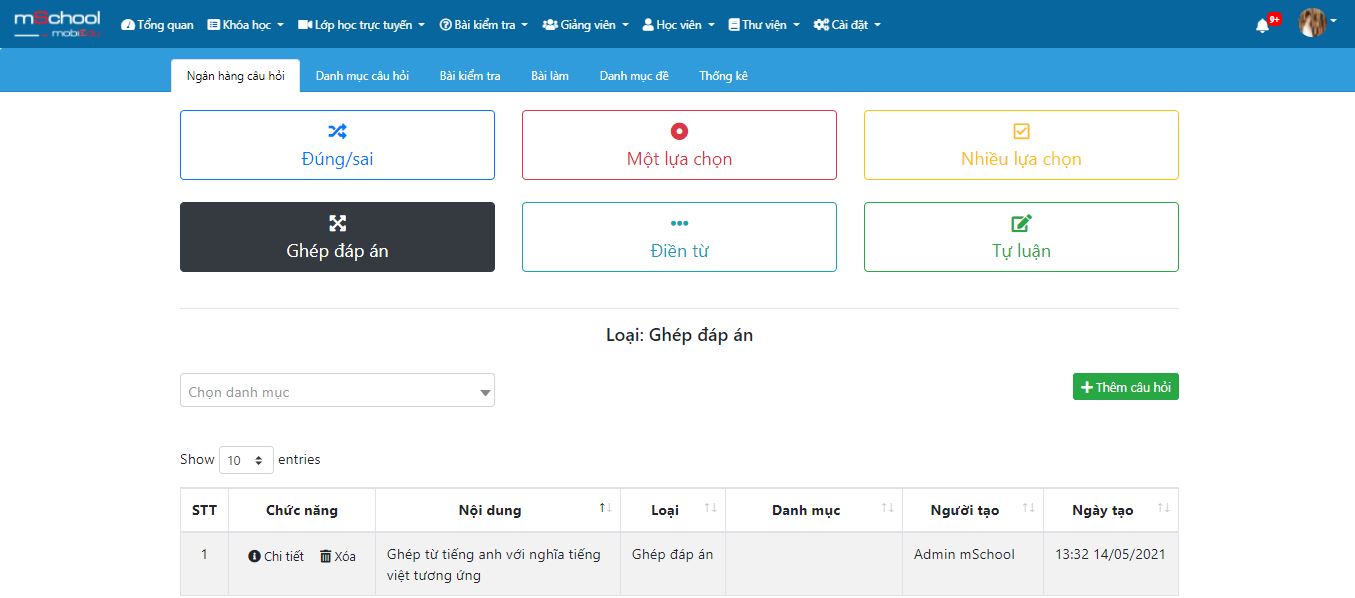Screen dimensions: 1355x598
Task: Sort table by Ngày tạo column
Action: [x=1110, y=510]
